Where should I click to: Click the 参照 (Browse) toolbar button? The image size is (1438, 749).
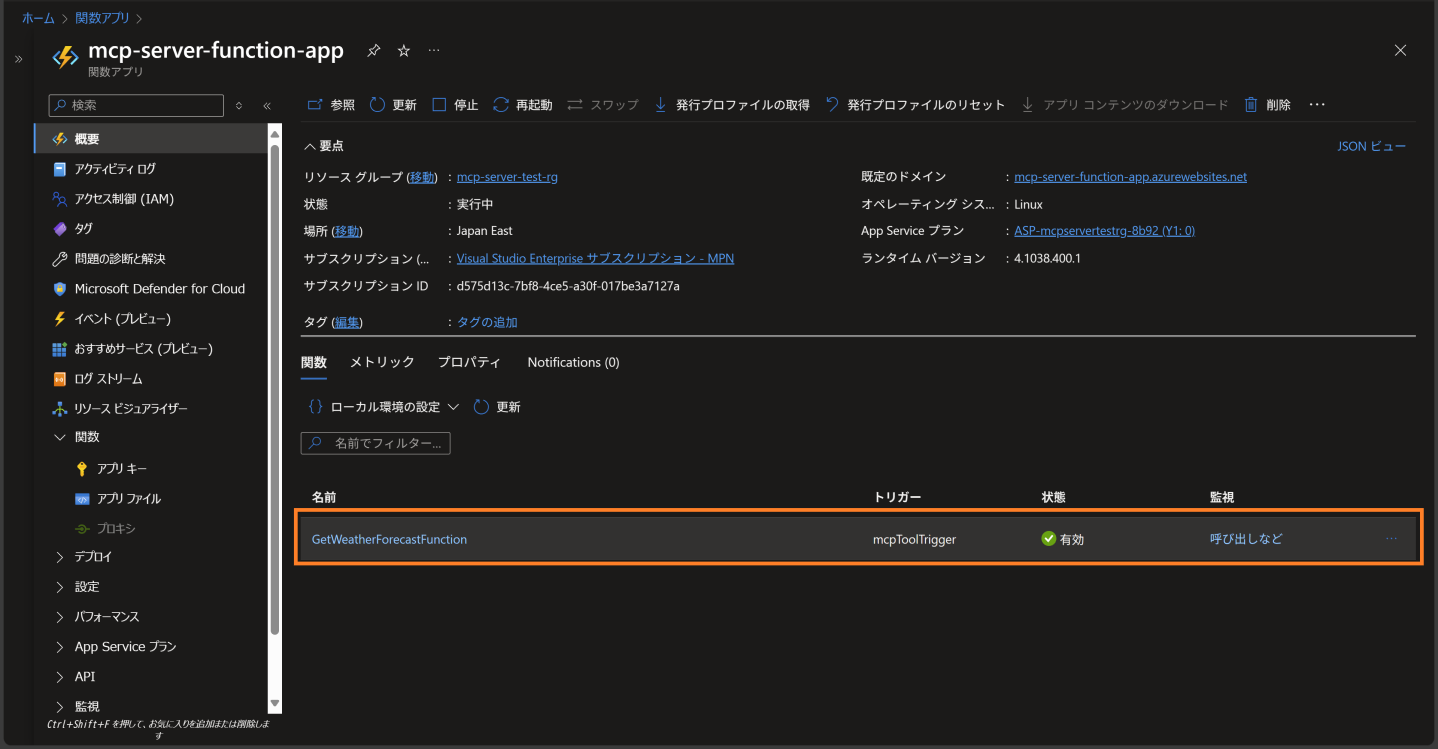tap(331, 105)
